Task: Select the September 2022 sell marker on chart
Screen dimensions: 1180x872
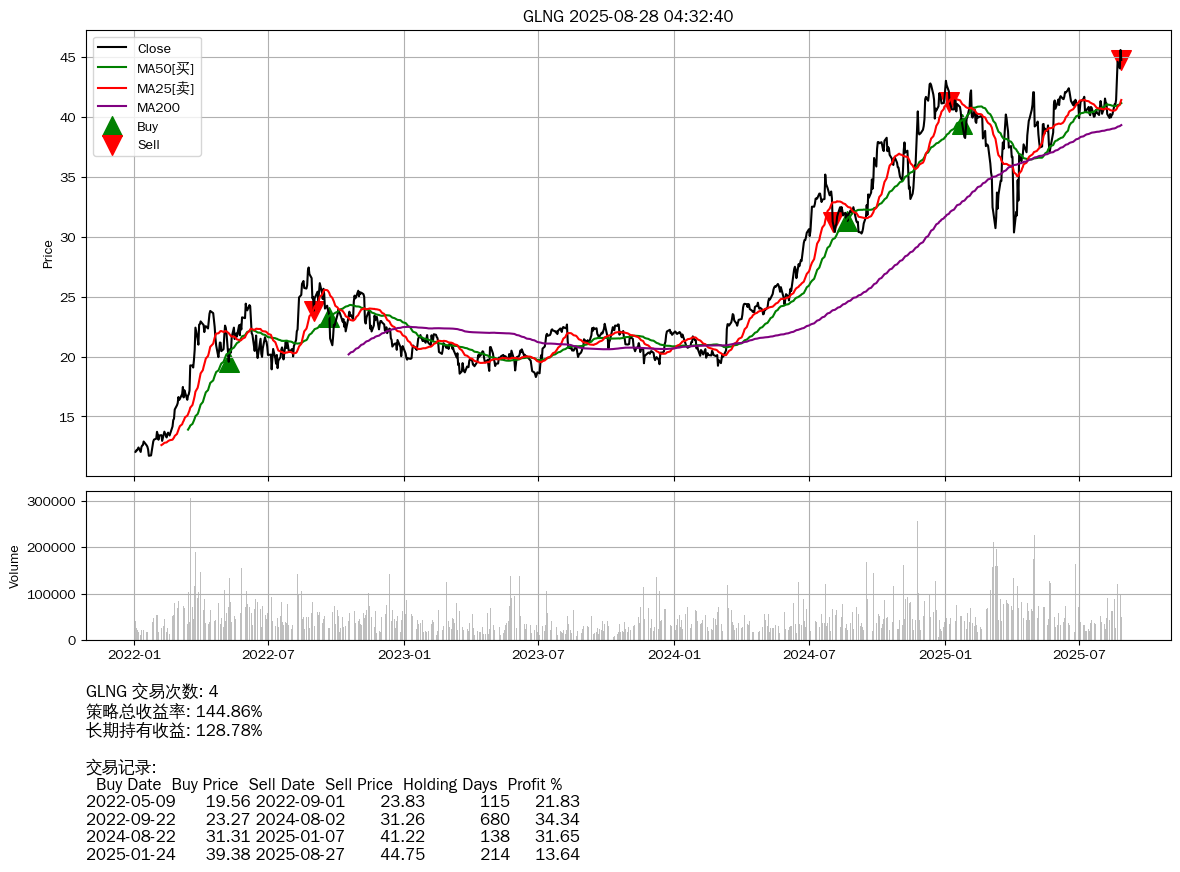Action: (314, 311)
